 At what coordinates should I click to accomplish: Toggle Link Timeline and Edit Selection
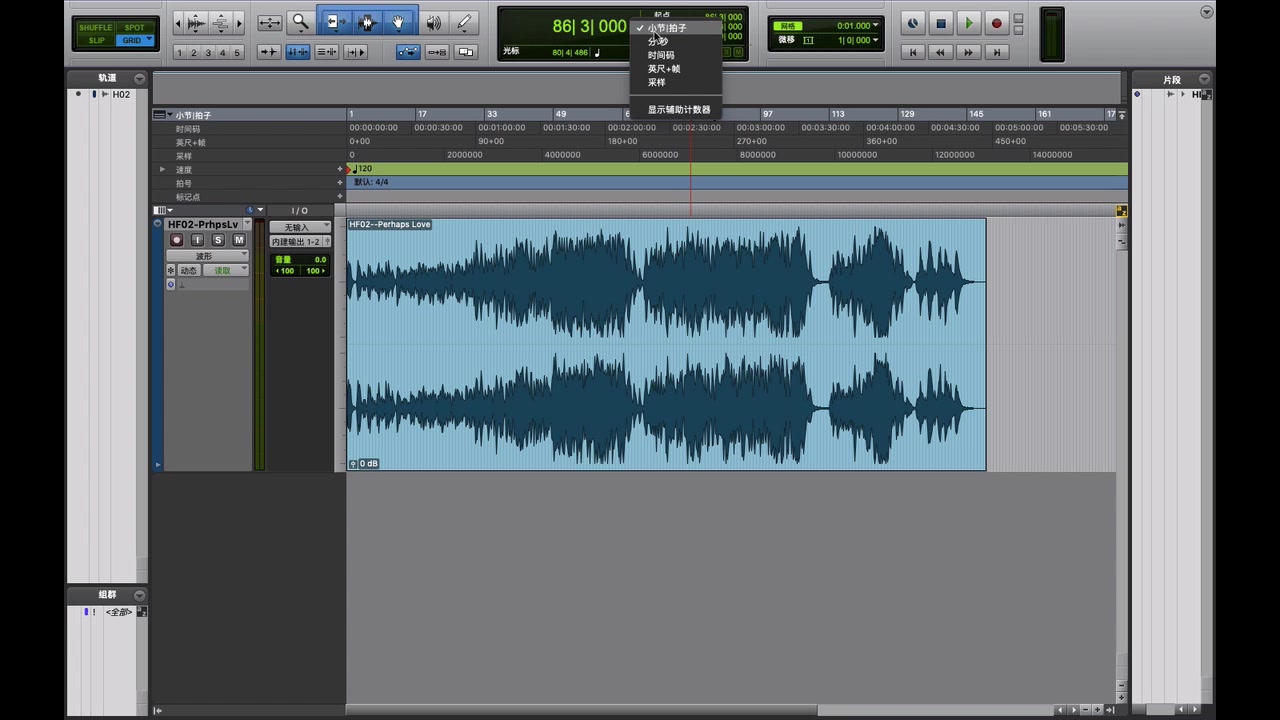pyautogui.click(x=298, y=52)
